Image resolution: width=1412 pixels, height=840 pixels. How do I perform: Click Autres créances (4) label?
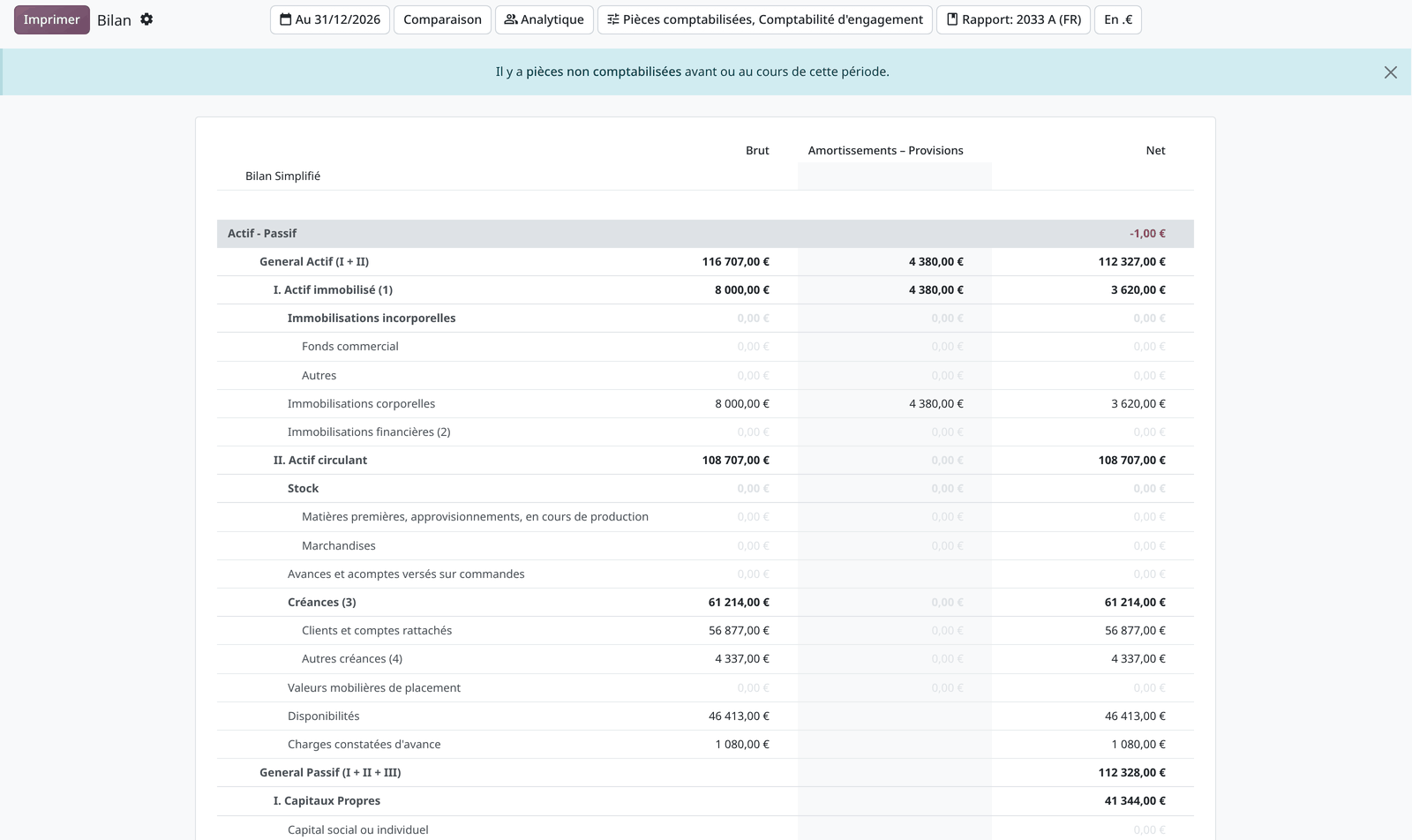(x=352, y=659)
